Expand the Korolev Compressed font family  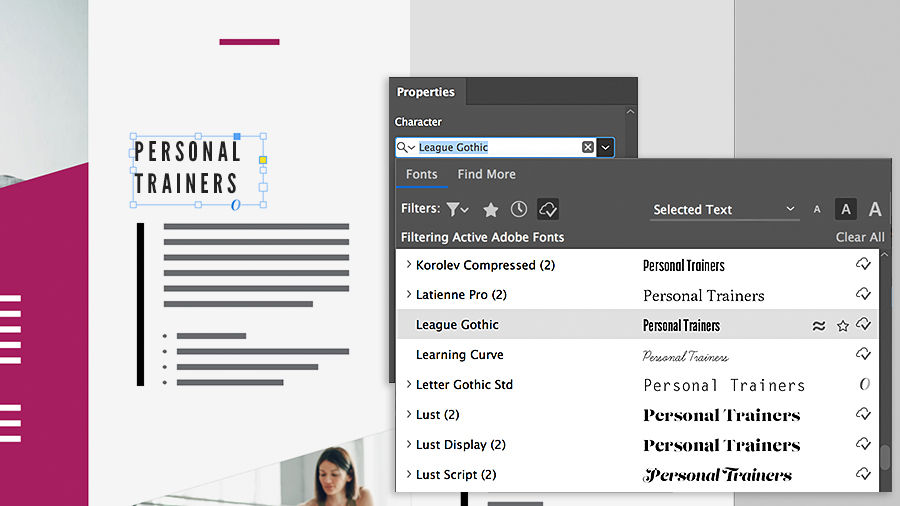click(x=409, y=264)
